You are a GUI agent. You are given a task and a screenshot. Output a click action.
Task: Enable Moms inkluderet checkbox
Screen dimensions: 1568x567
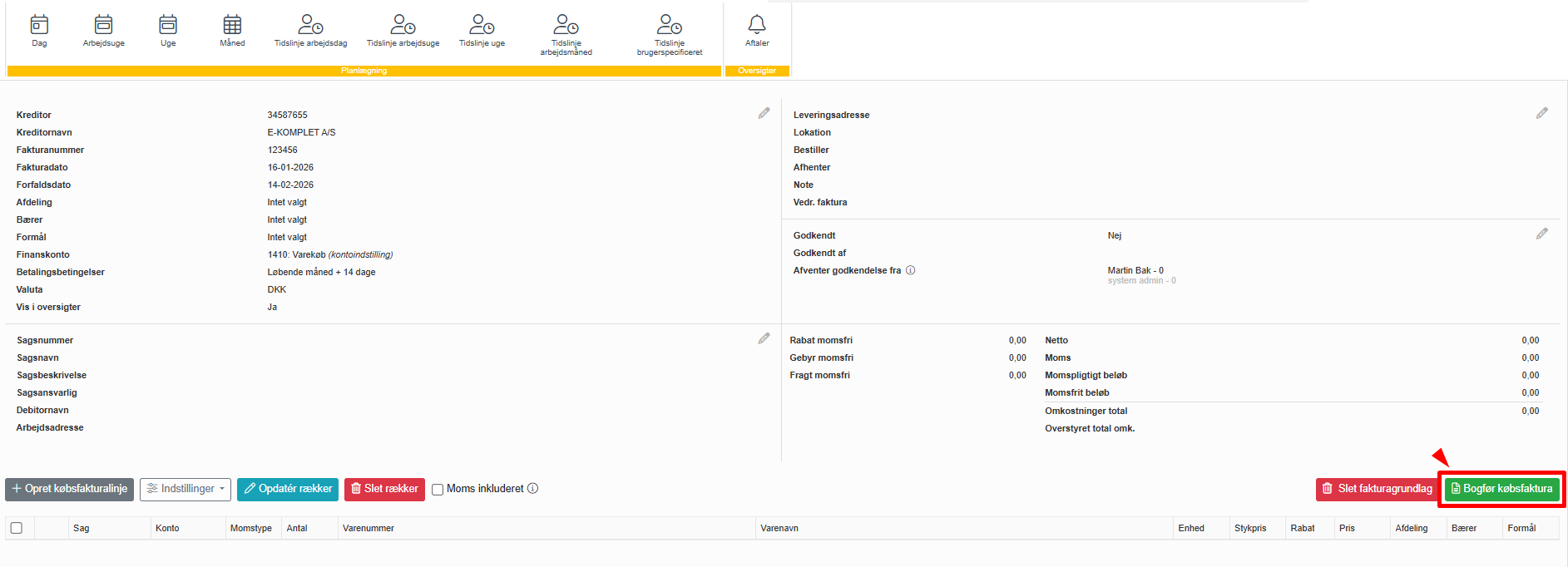coord(438,490)
